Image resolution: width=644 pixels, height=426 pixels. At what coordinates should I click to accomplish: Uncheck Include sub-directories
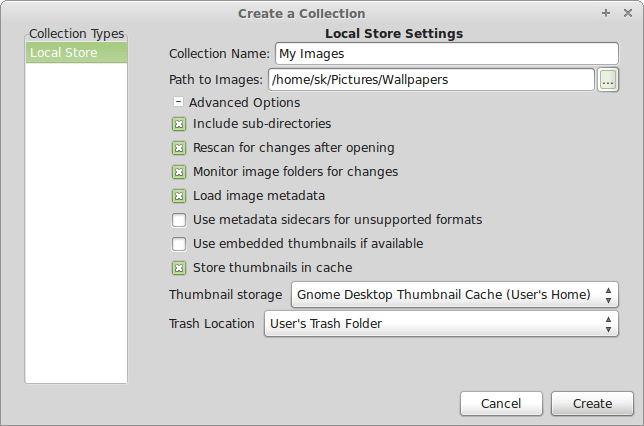(x=179, y=124)
